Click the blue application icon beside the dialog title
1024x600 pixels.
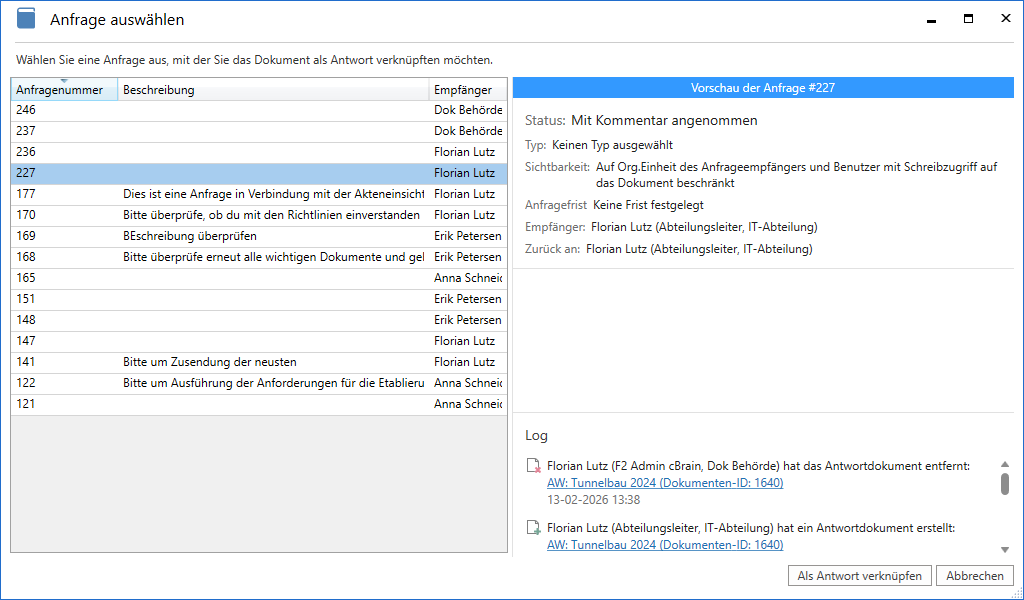26,18
